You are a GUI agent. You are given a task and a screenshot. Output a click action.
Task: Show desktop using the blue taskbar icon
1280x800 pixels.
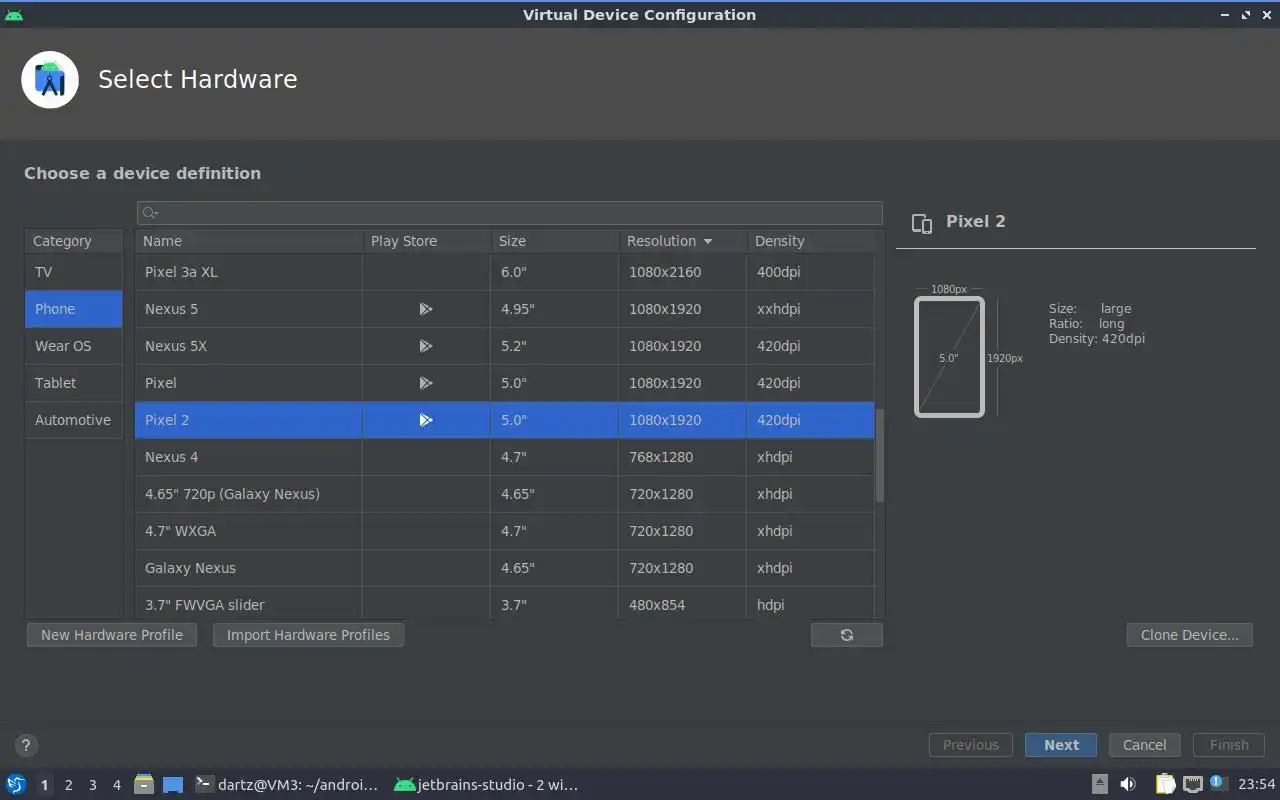tap(173, 785)
